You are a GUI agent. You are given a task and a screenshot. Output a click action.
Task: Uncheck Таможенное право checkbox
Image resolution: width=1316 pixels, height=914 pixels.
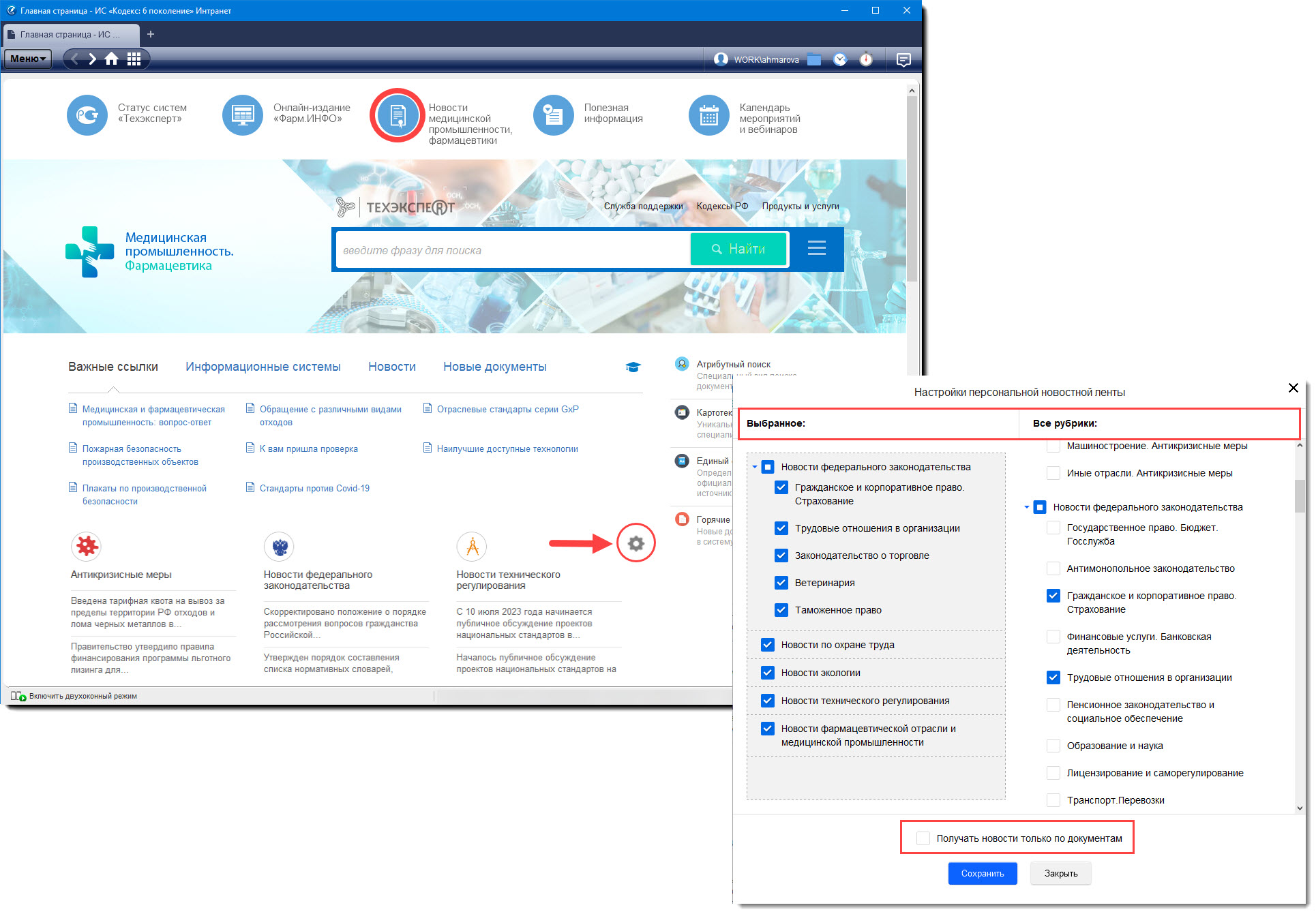coord(781,610)
